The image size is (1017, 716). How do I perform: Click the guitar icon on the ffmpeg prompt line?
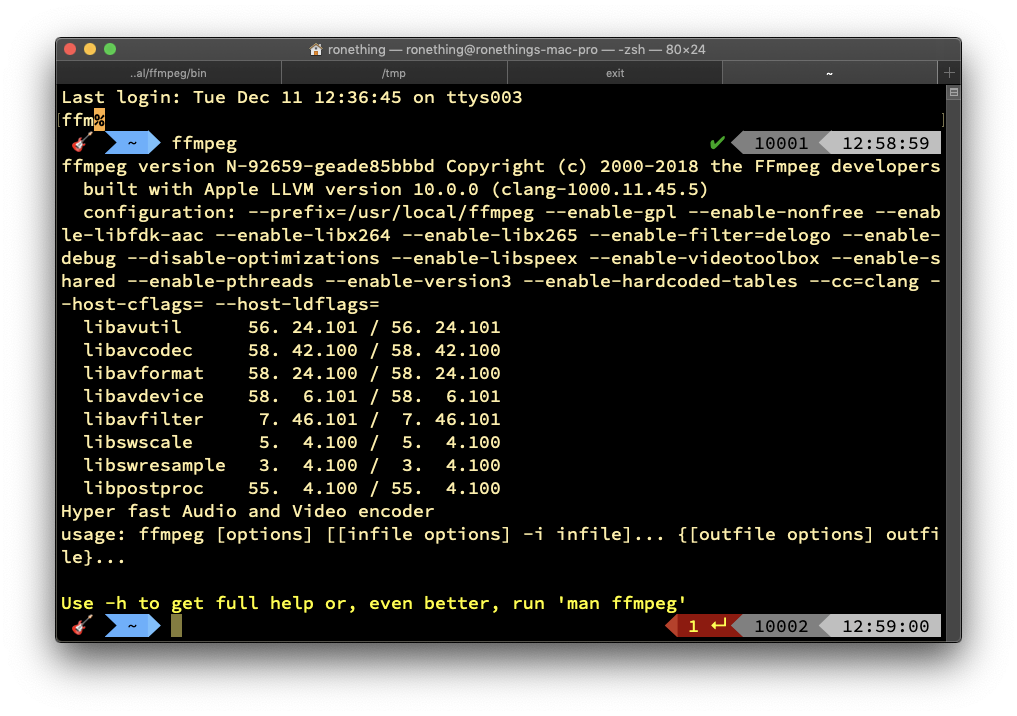tap(82, 144)
